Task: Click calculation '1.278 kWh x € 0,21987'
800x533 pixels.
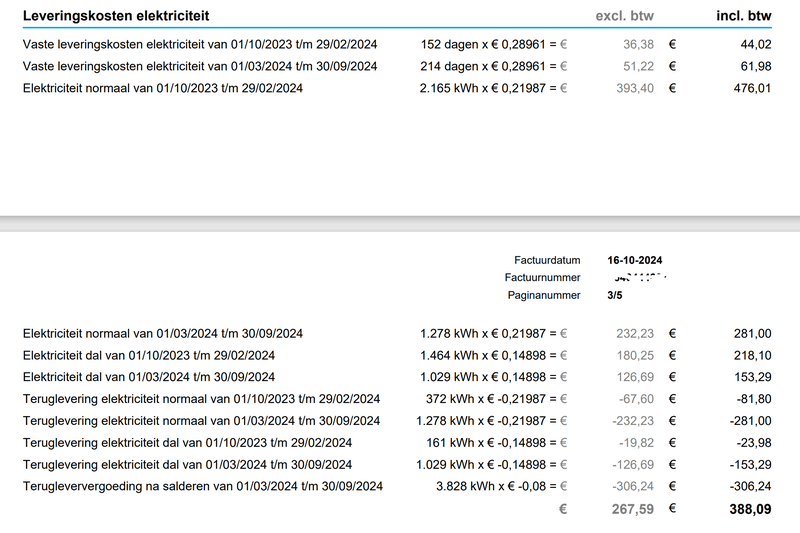Action: [483, 334]
